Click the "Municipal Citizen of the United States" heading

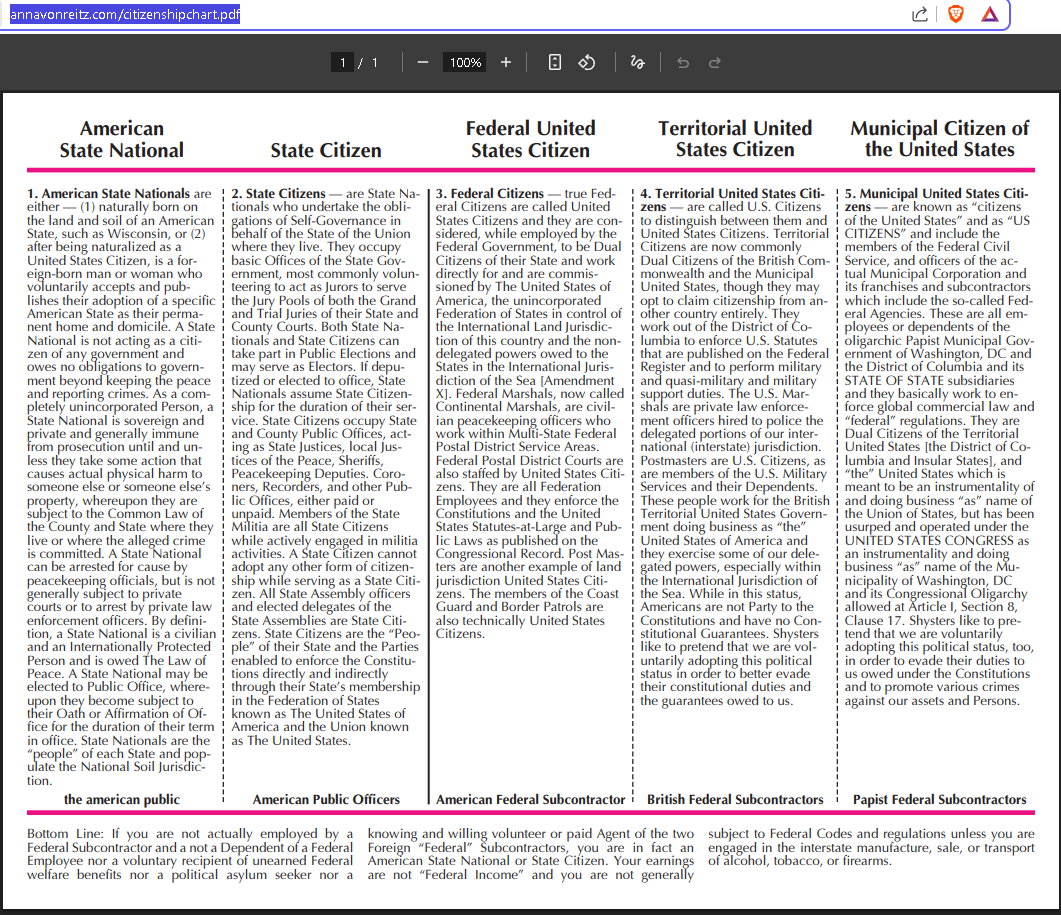[939, 140]
